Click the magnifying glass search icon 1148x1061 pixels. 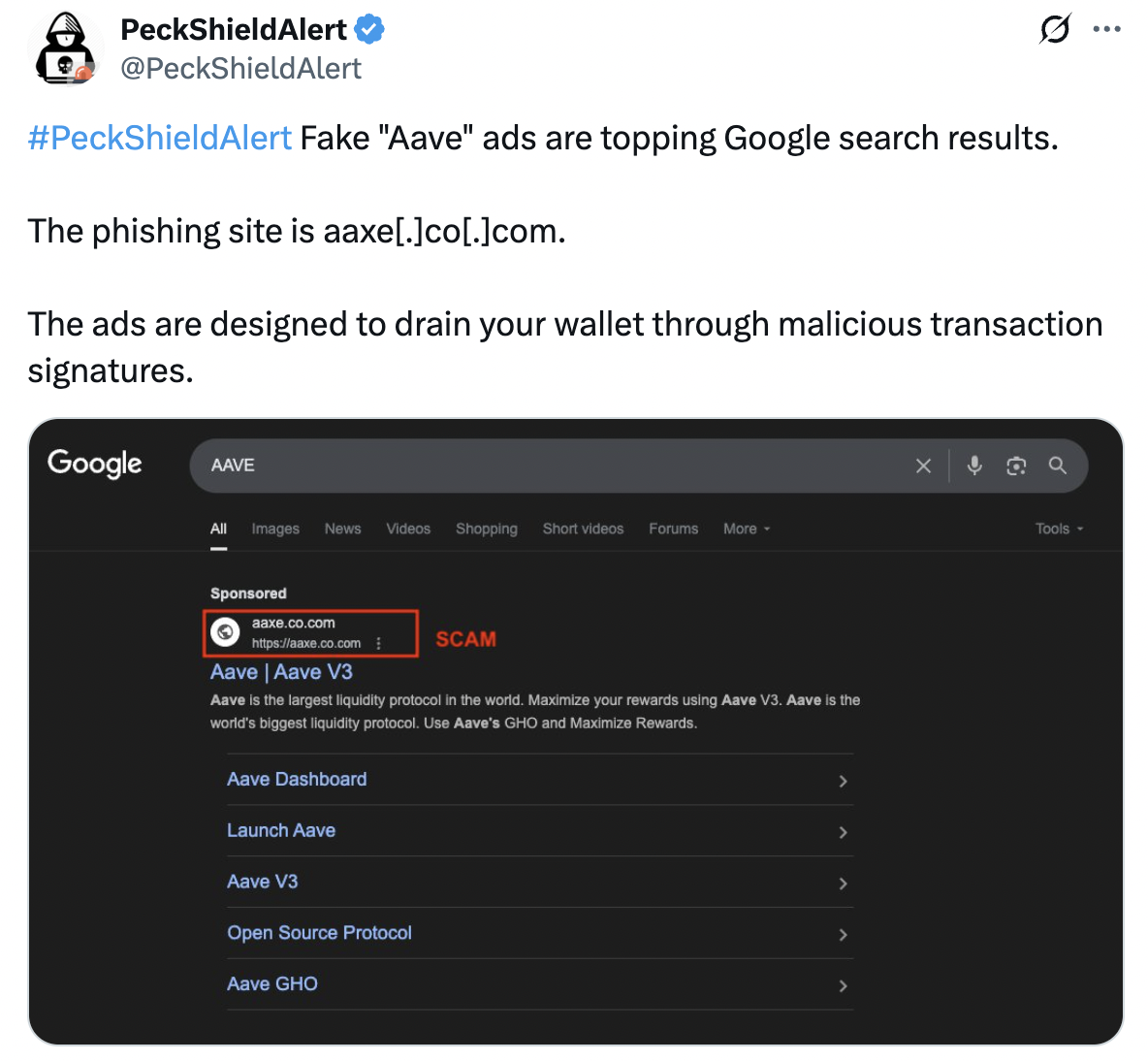pos(1057,466)
